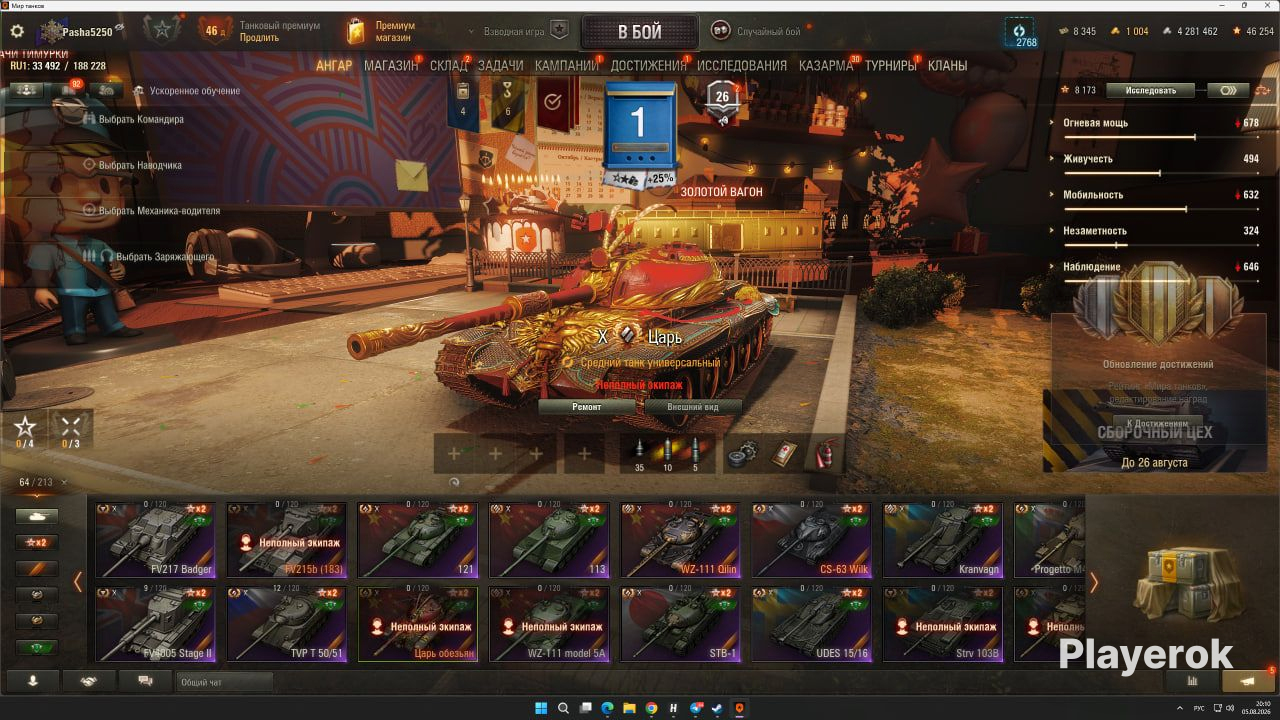The width and height of the screenshot is (1280, 720).
Task: Open the fire extinguisher consumable slot
Action: 825,453
